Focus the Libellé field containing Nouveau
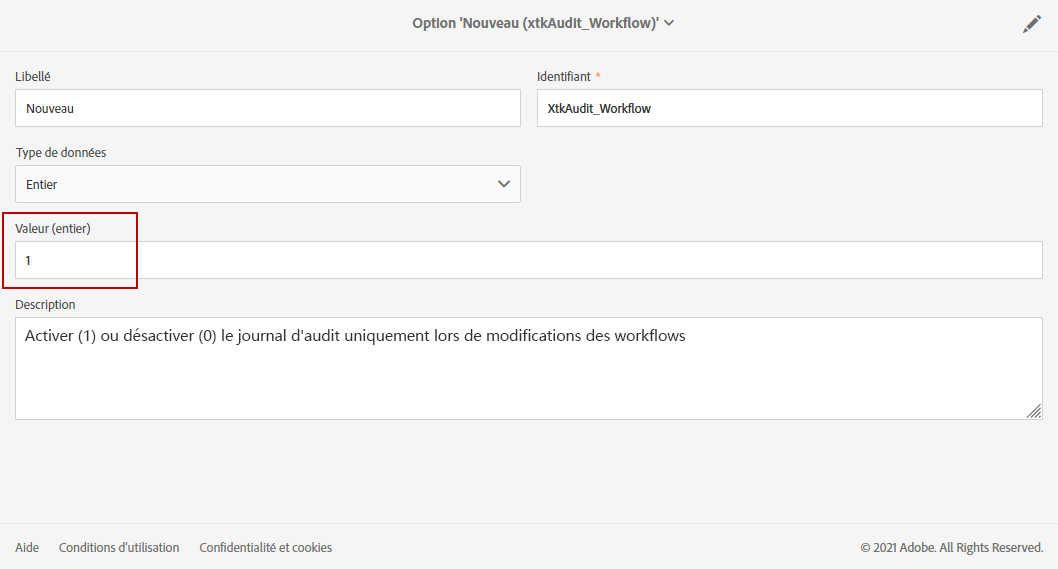The image size is (1058, 569). point(267,108)
